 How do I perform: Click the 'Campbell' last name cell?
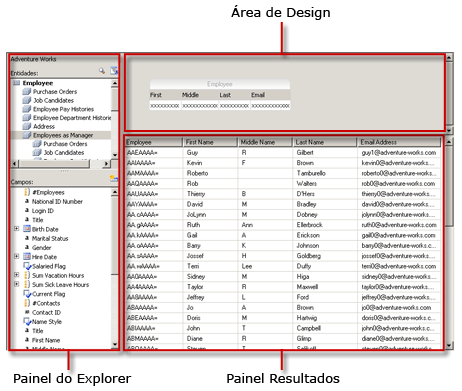point(325,328)
